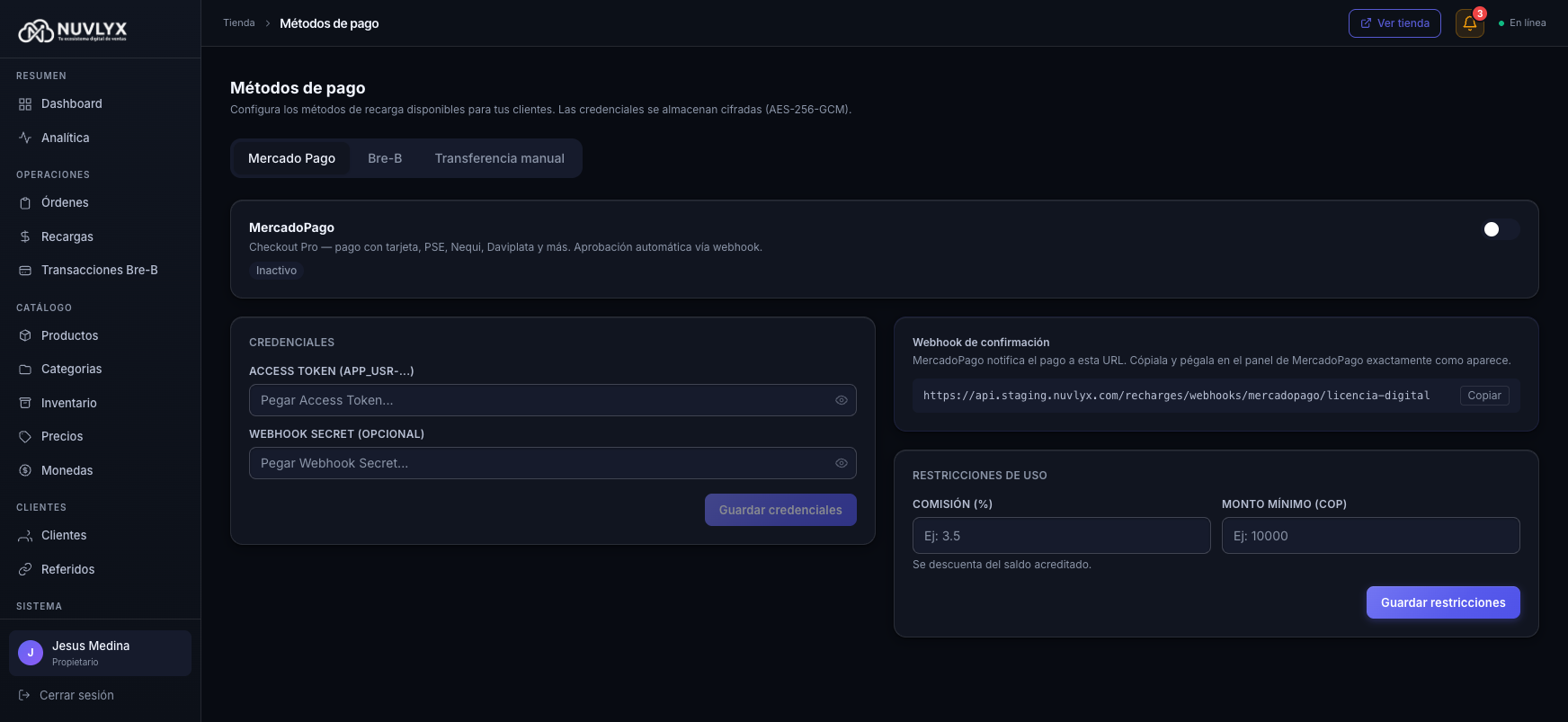Viewport: 1568px width, 722px height.
Task: Click the Inactivo status badge
Action: pos(276,271)
